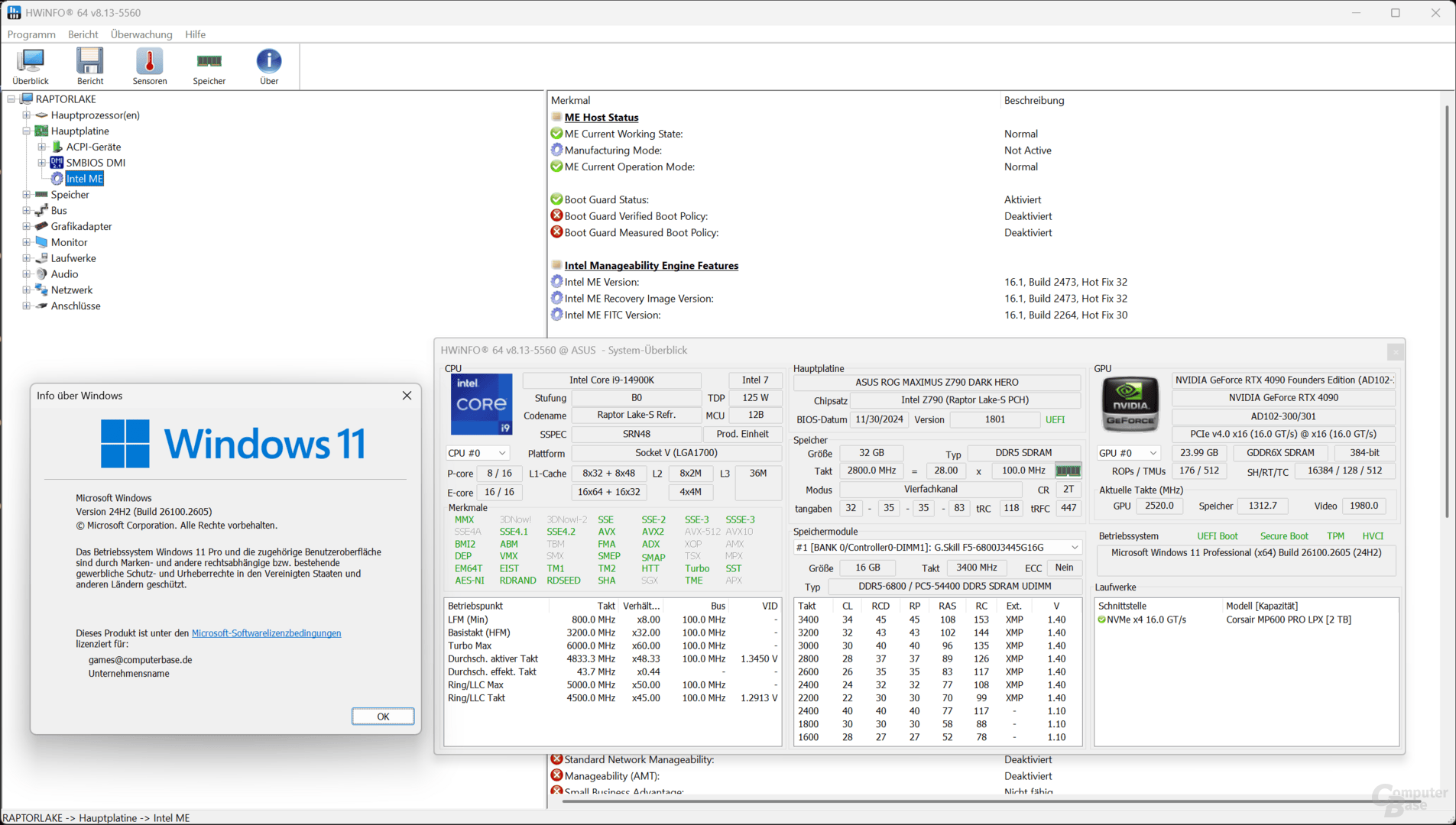
Task: Click the status bar path RAPTORLAKE -> Hauptplatine
Action: 96,817
